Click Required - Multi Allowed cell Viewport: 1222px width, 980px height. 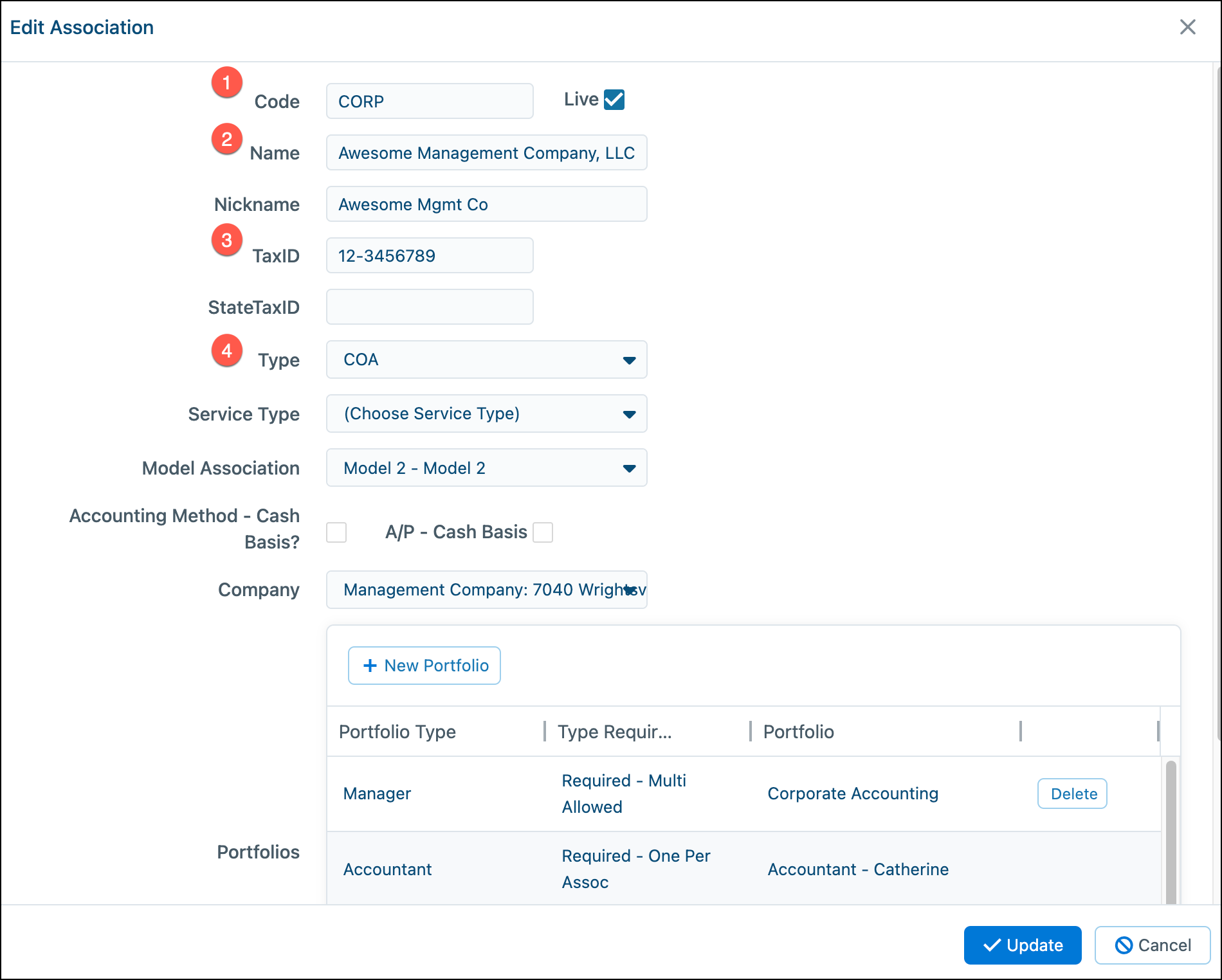point(624,794)
